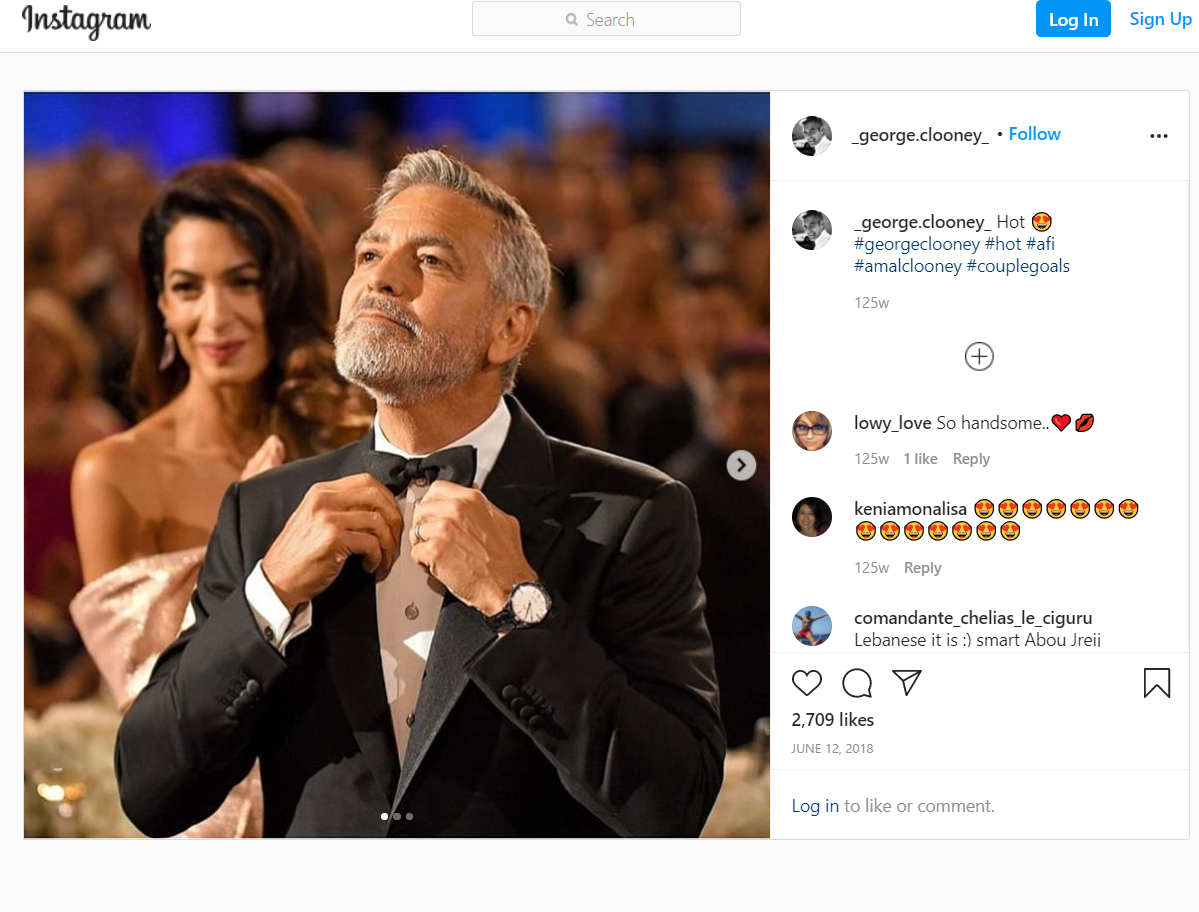The height and width of the screenshot is (912, 1199).
Task: Click Log in to like or comment
Action: 815,806
